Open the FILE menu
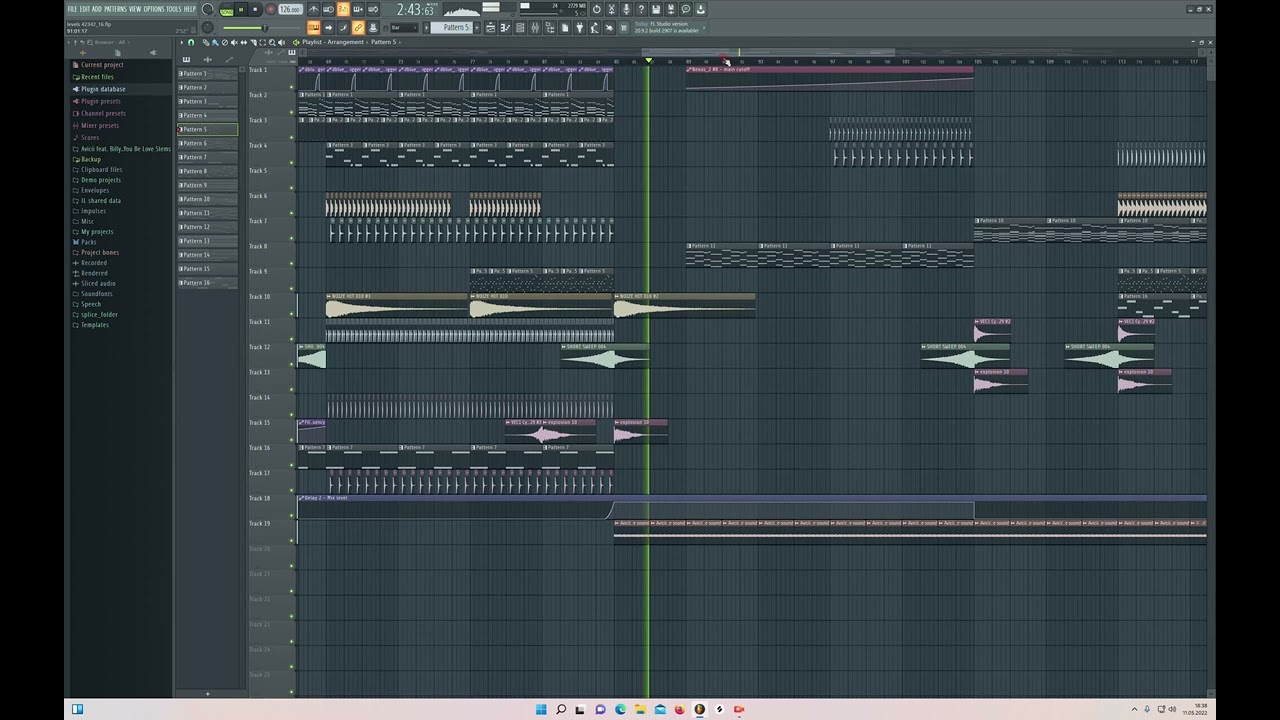This screenshot has width=1280, height=720. 72,9
